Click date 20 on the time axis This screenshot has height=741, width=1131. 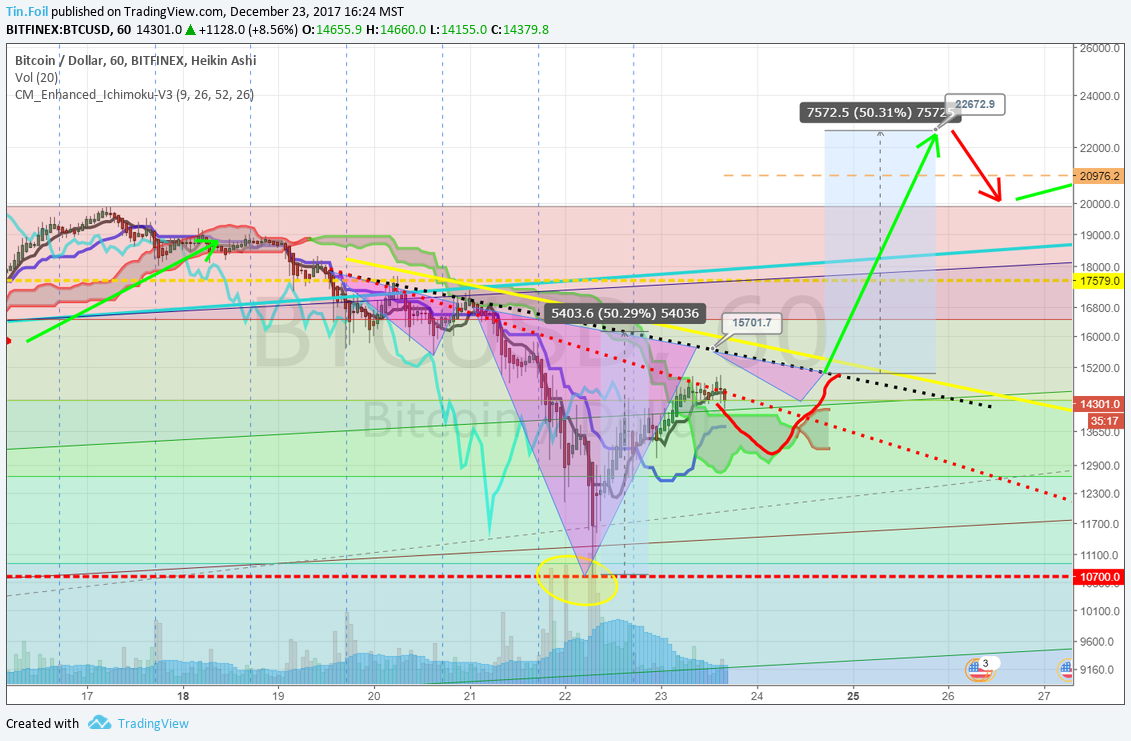point(374,696)
